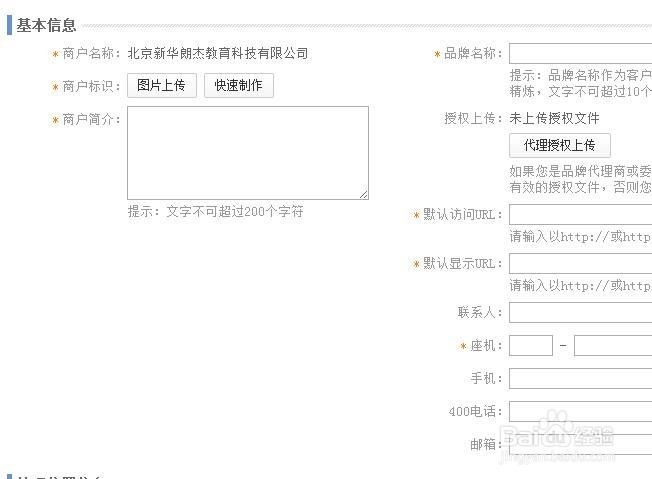Click the 手机 input field

click(580, 378)
